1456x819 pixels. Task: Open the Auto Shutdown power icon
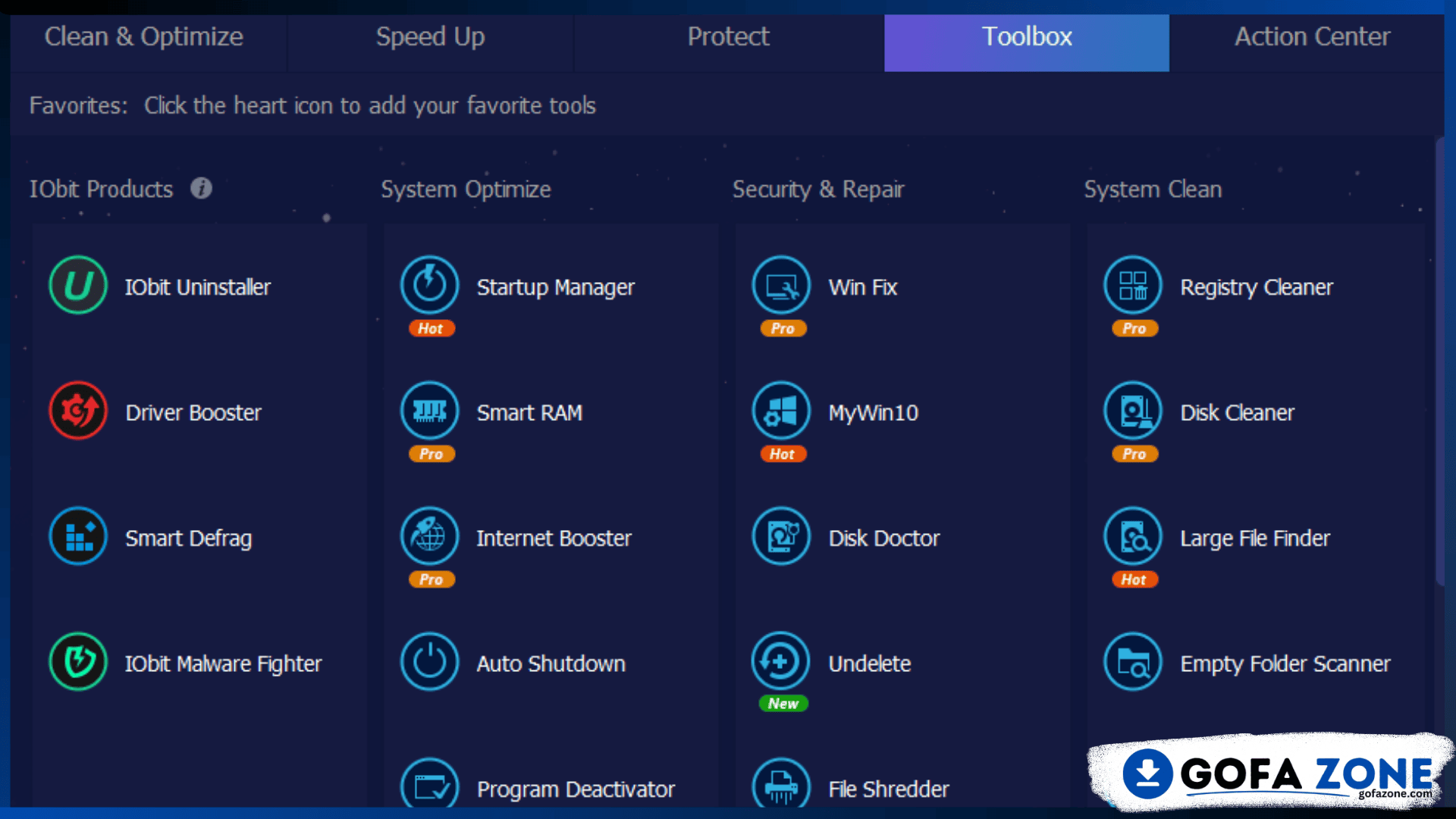coord(430,662)
